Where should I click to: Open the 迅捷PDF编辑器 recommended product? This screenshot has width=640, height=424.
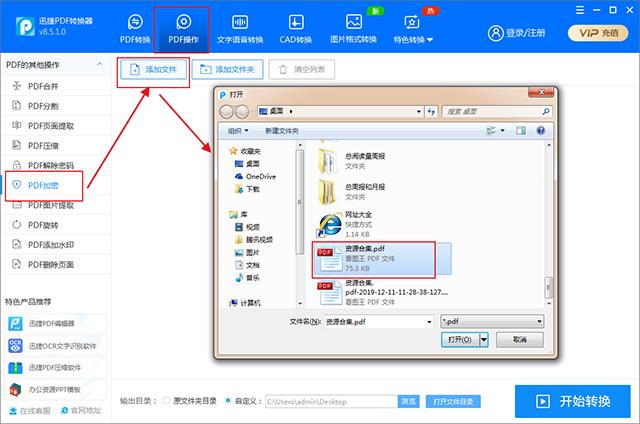[x=56, y=324]
